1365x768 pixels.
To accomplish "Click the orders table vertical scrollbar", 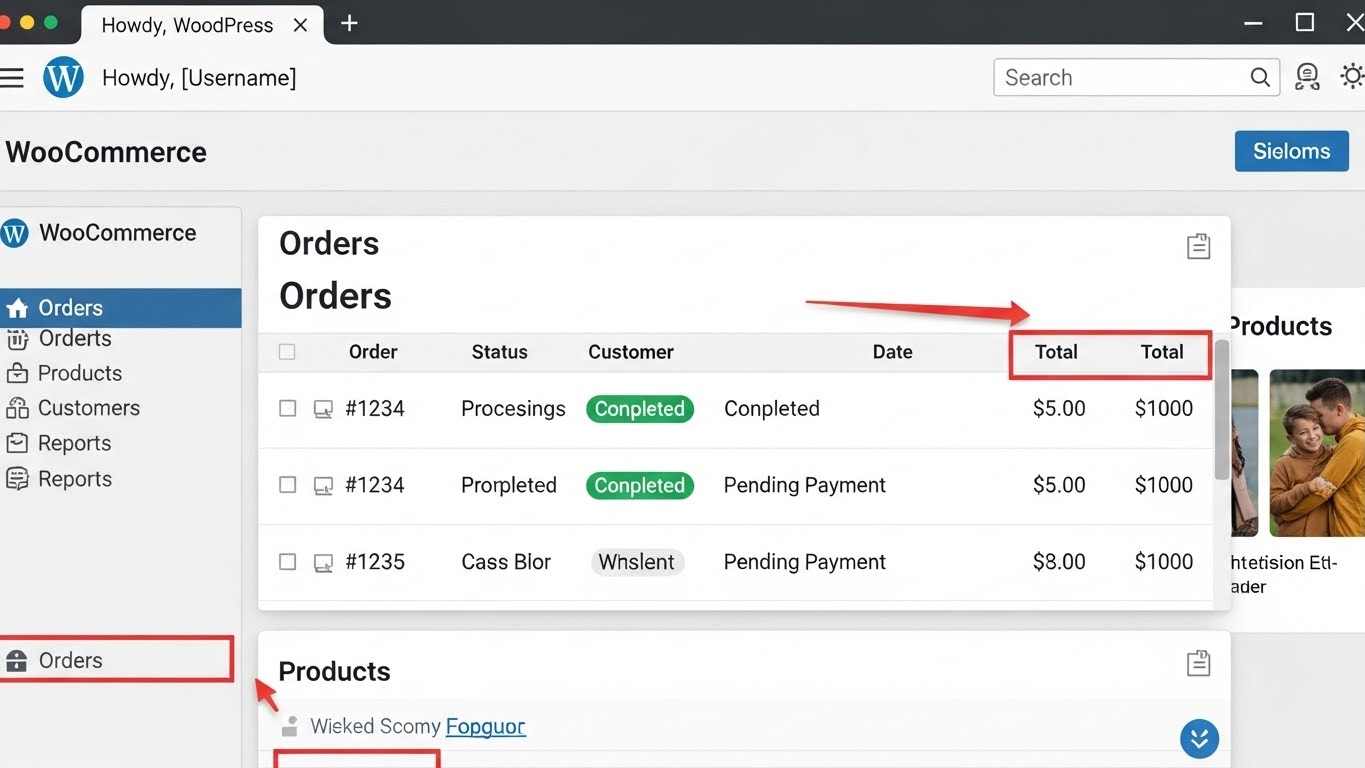I will tap(1221, 410).
